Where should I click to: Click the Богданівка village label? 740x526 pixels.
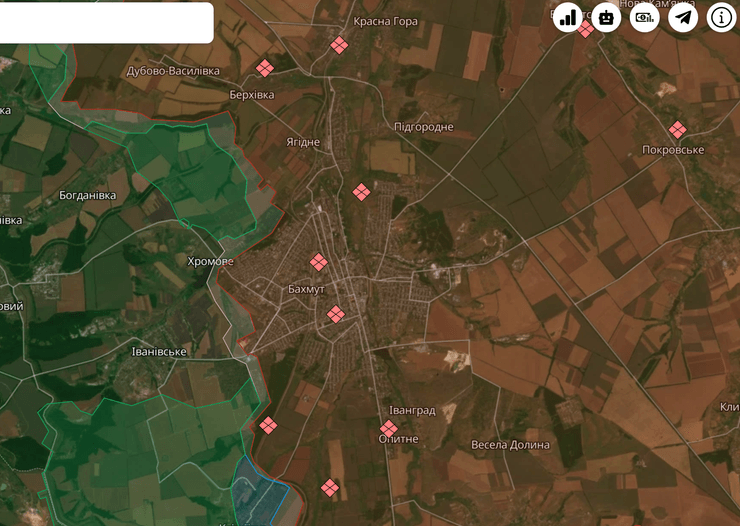pos(88,195)
